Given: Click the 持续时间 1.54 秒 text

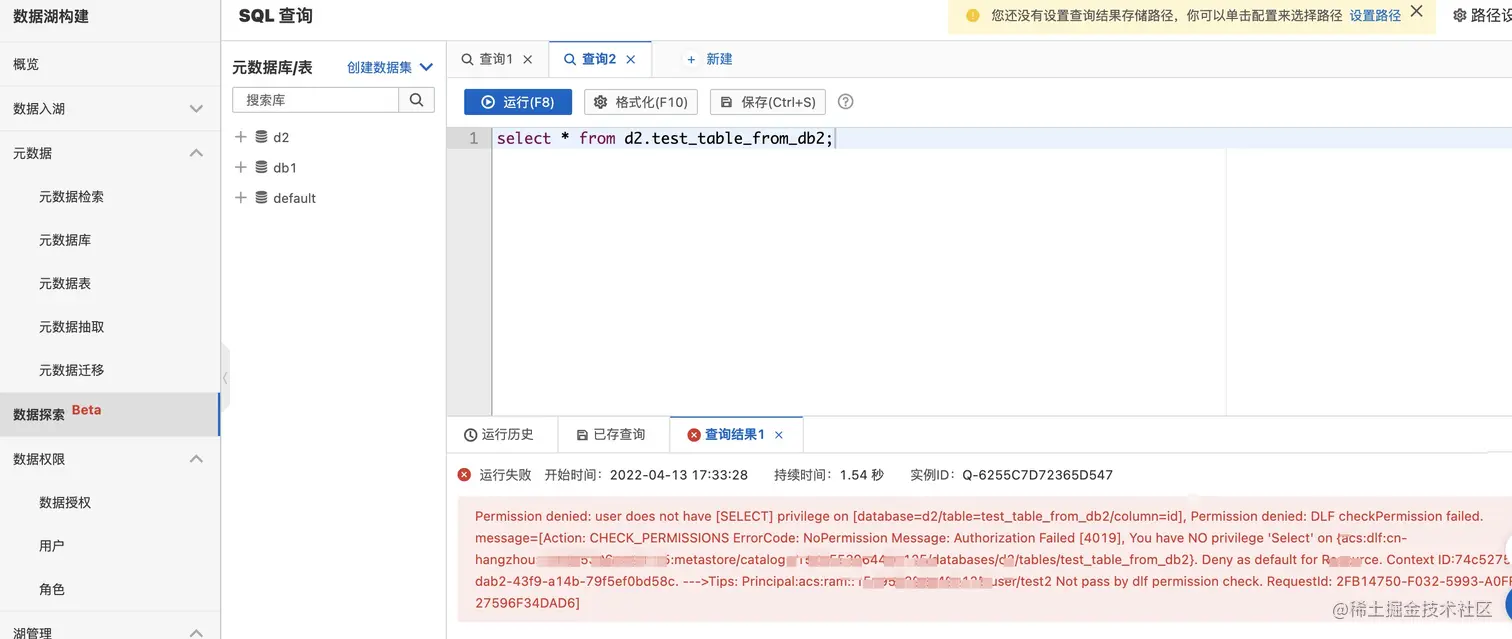Looking at the screenshot, I should pos(829,475).
